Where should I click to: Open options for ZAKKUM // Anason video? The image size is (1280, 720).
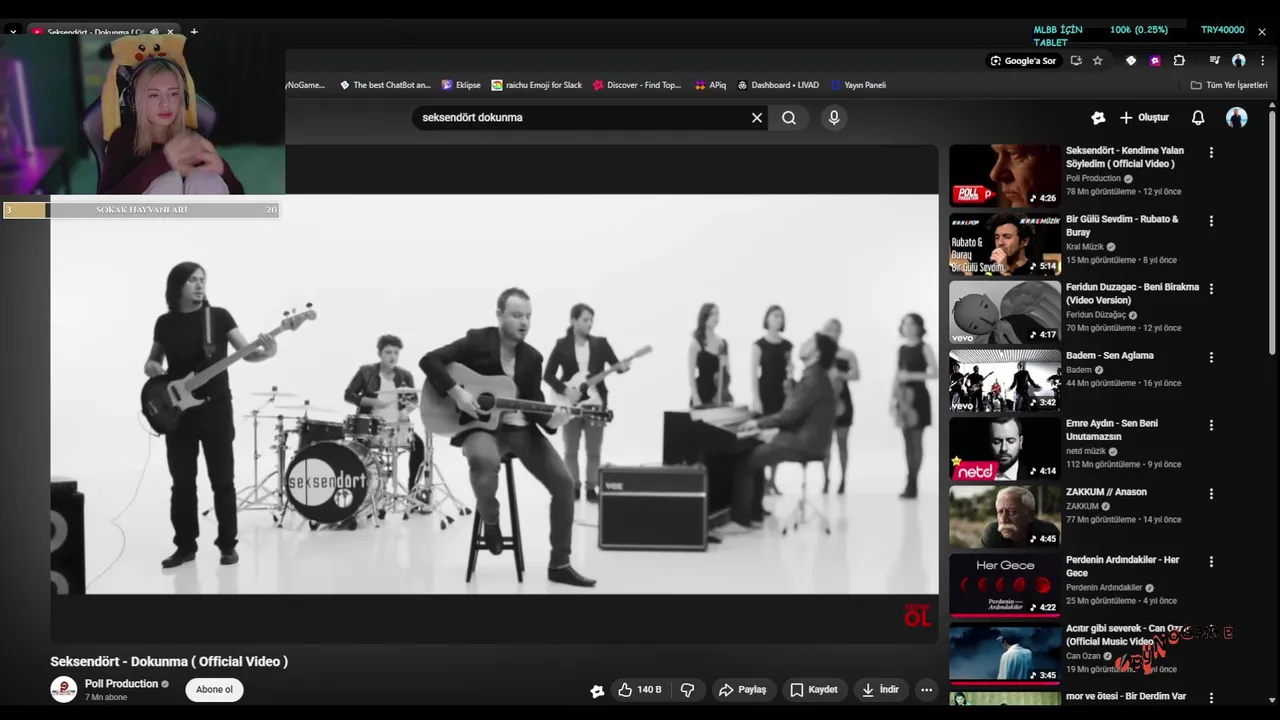[x=1211, y=494]
